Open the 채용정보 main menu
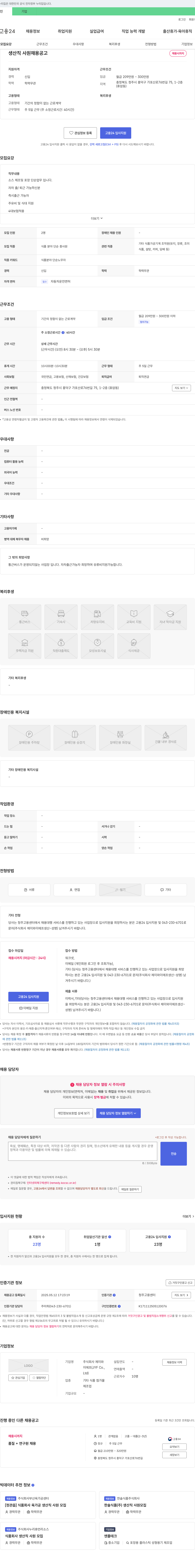Viewport: 195px width, 1568px height. point(33,31)
